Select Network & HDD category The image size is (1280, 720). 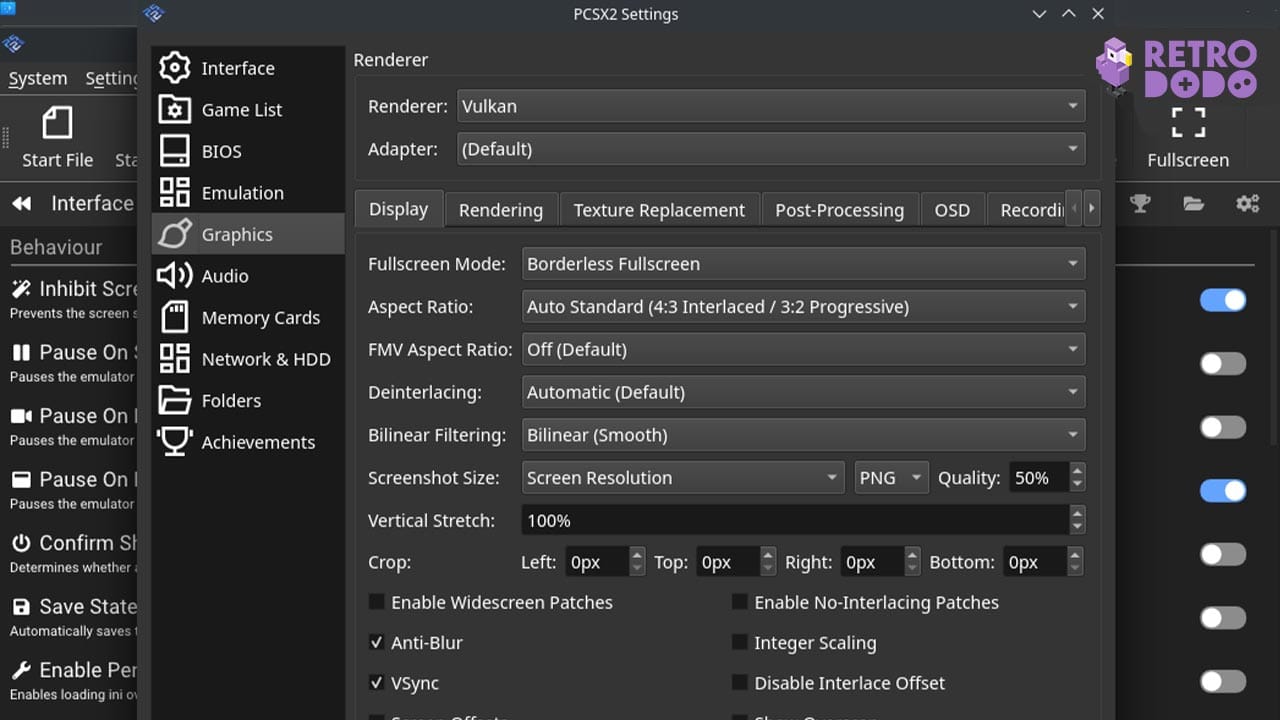(248, 359)
